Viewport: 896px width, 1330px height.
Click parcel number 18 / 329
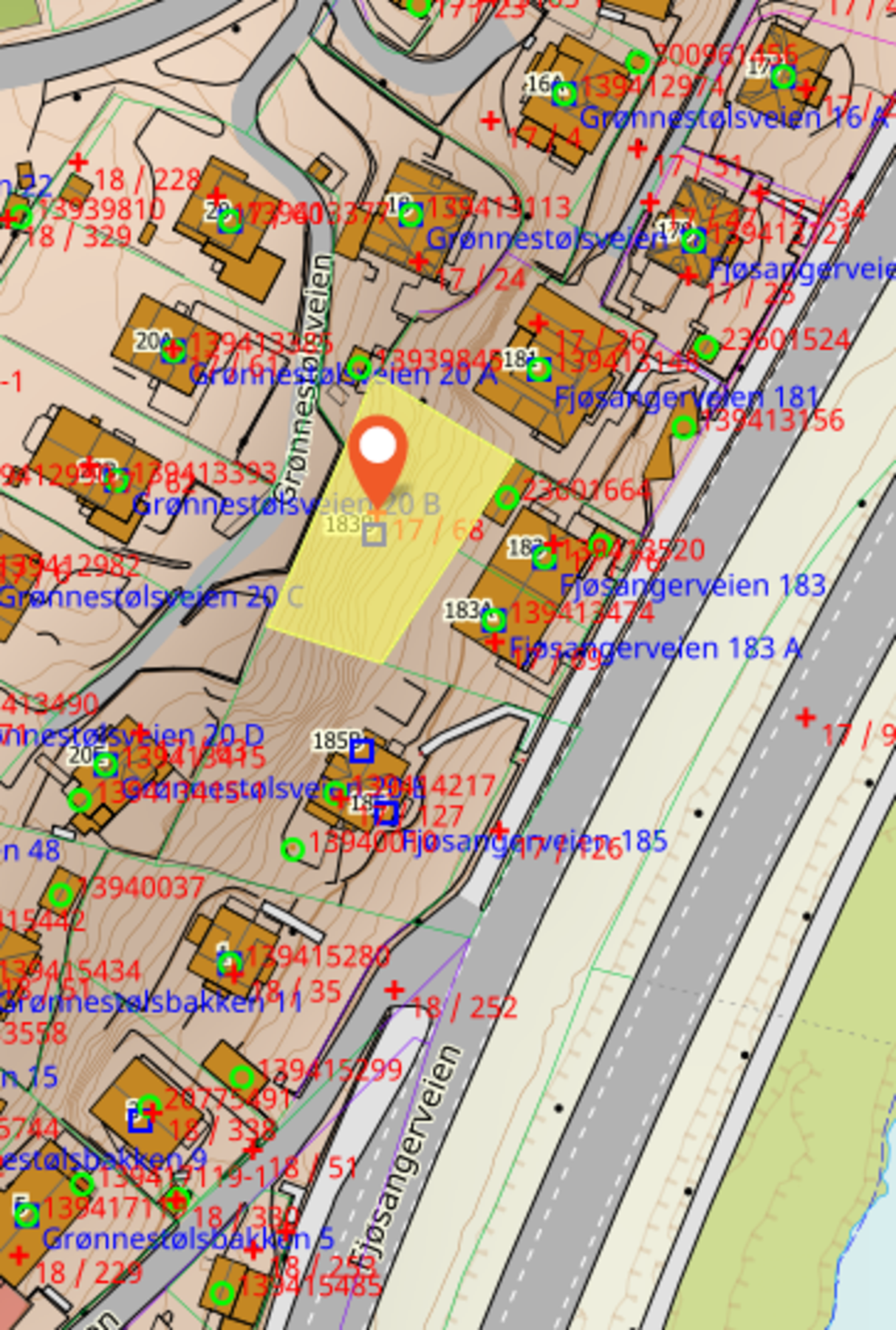pos(77,236)
